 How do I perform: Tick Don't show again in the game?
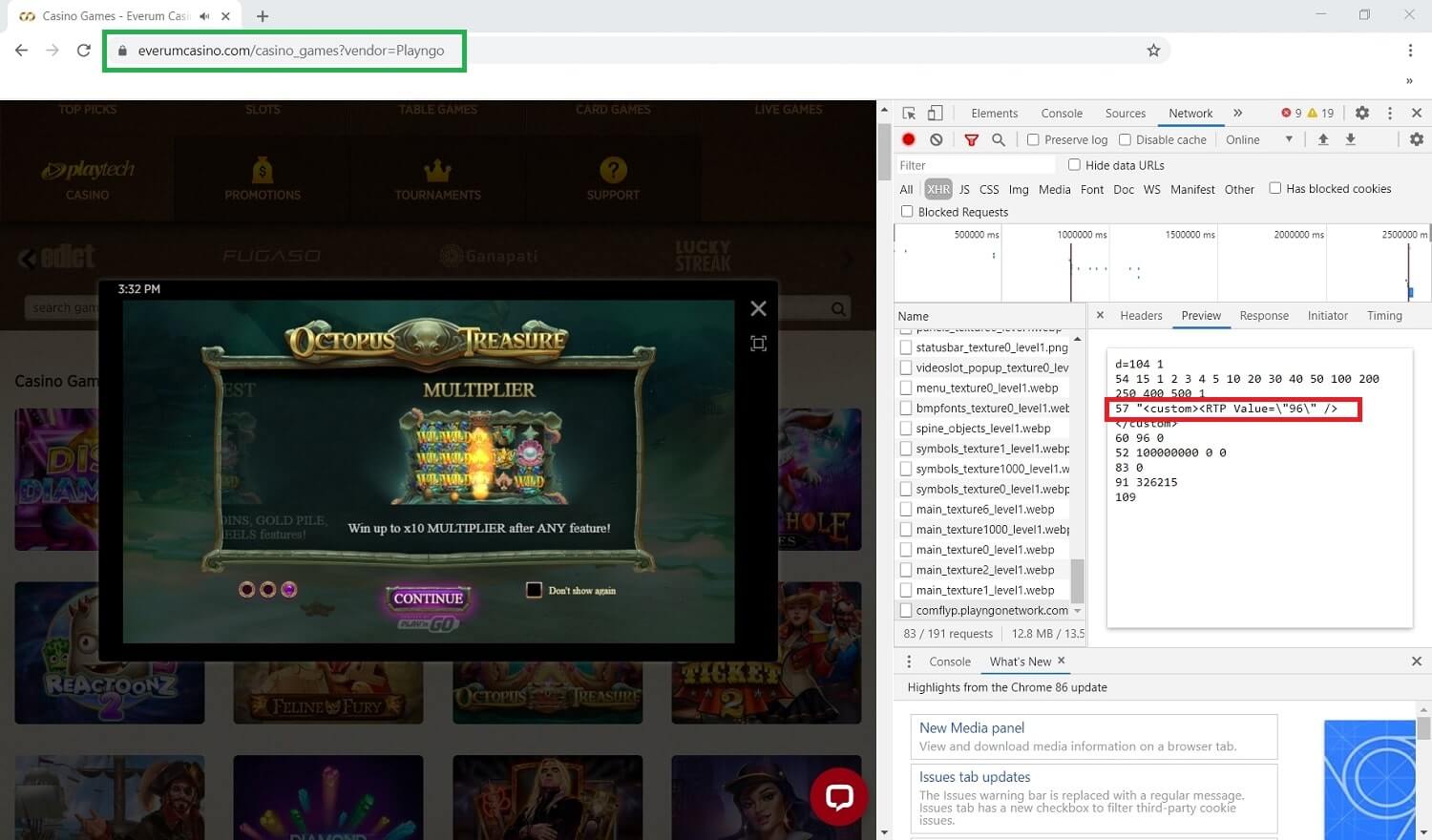[x=535, y=590]
